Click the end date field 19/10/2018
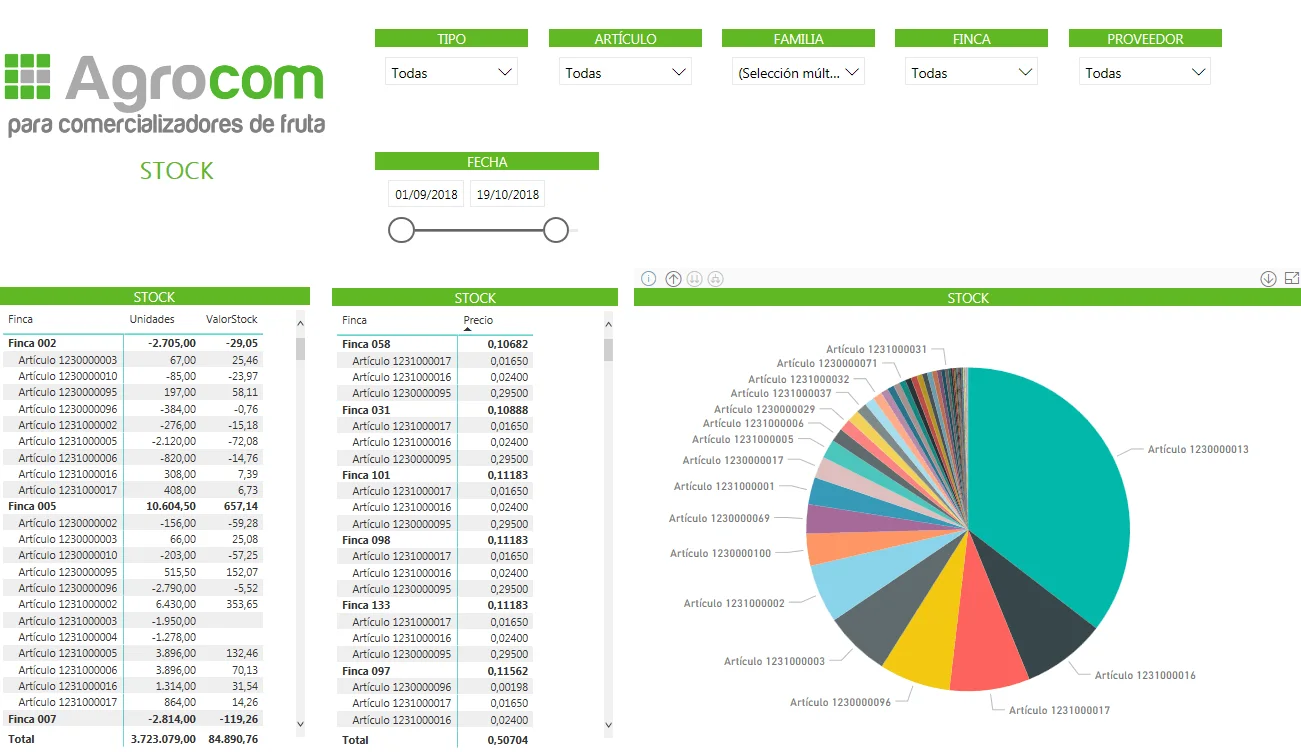This screenshot has width=1301, height=752. tap(507, 194)
